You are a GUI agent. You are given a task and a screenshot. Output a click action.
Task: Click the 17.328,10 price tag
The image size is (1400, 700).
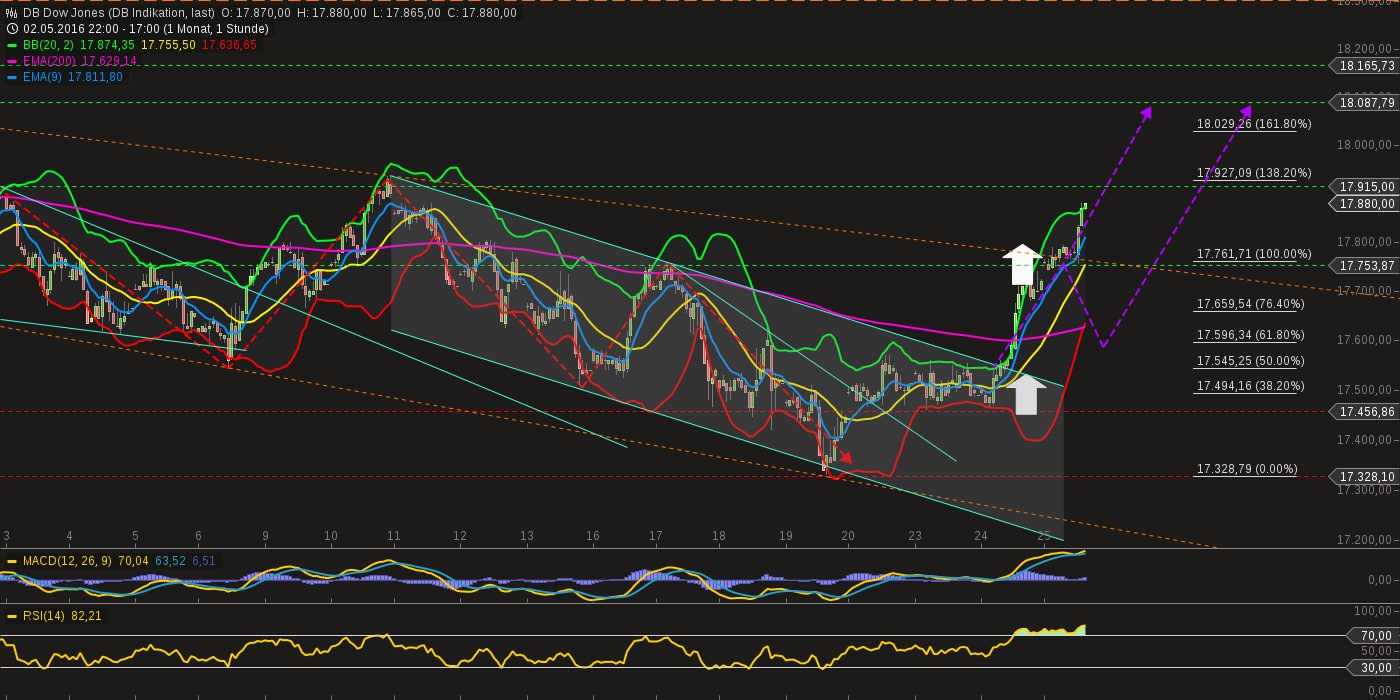coord(1366,477)
